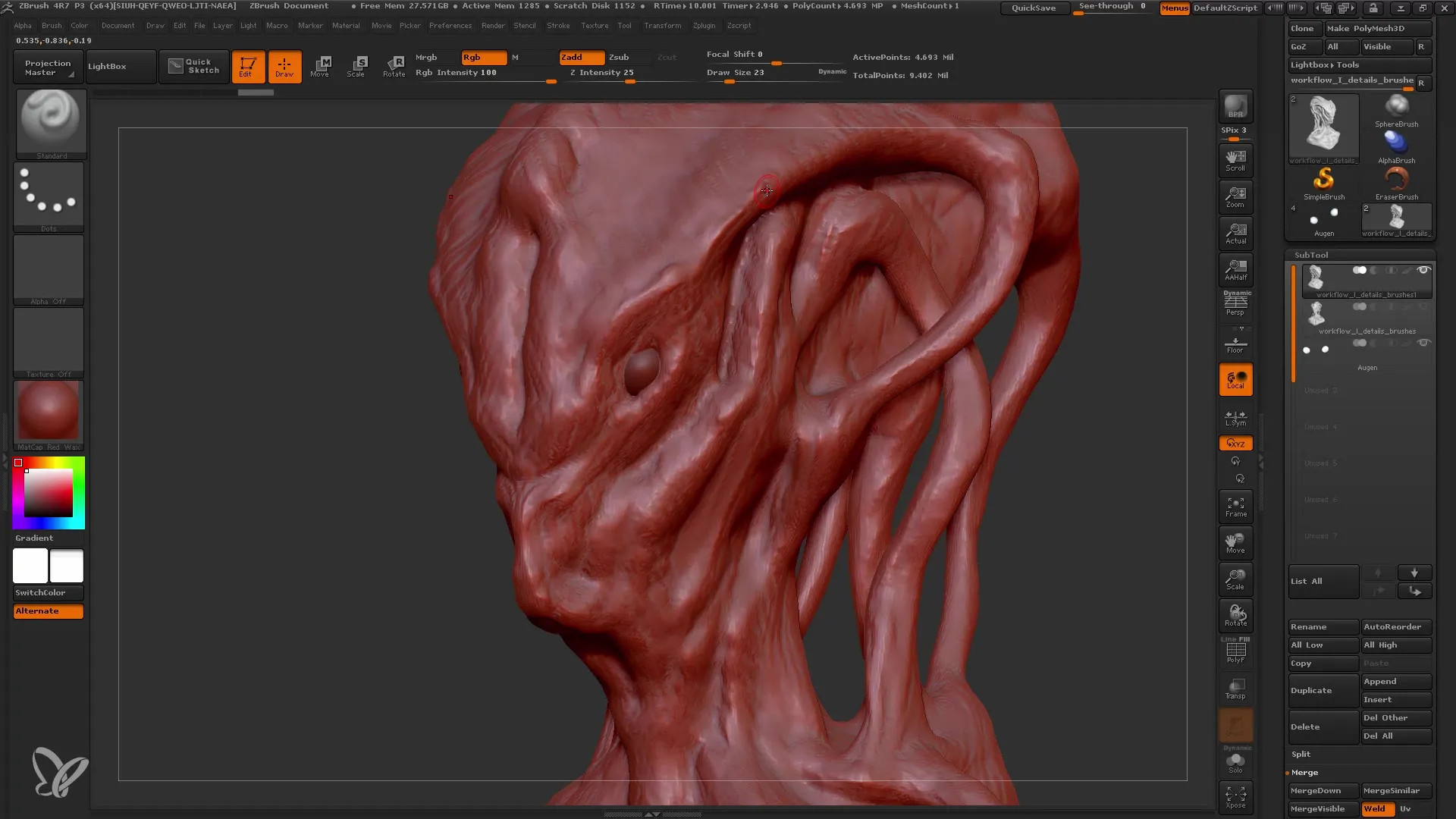
Task: Select the Rotate tool icon
Action: point(394,65)
